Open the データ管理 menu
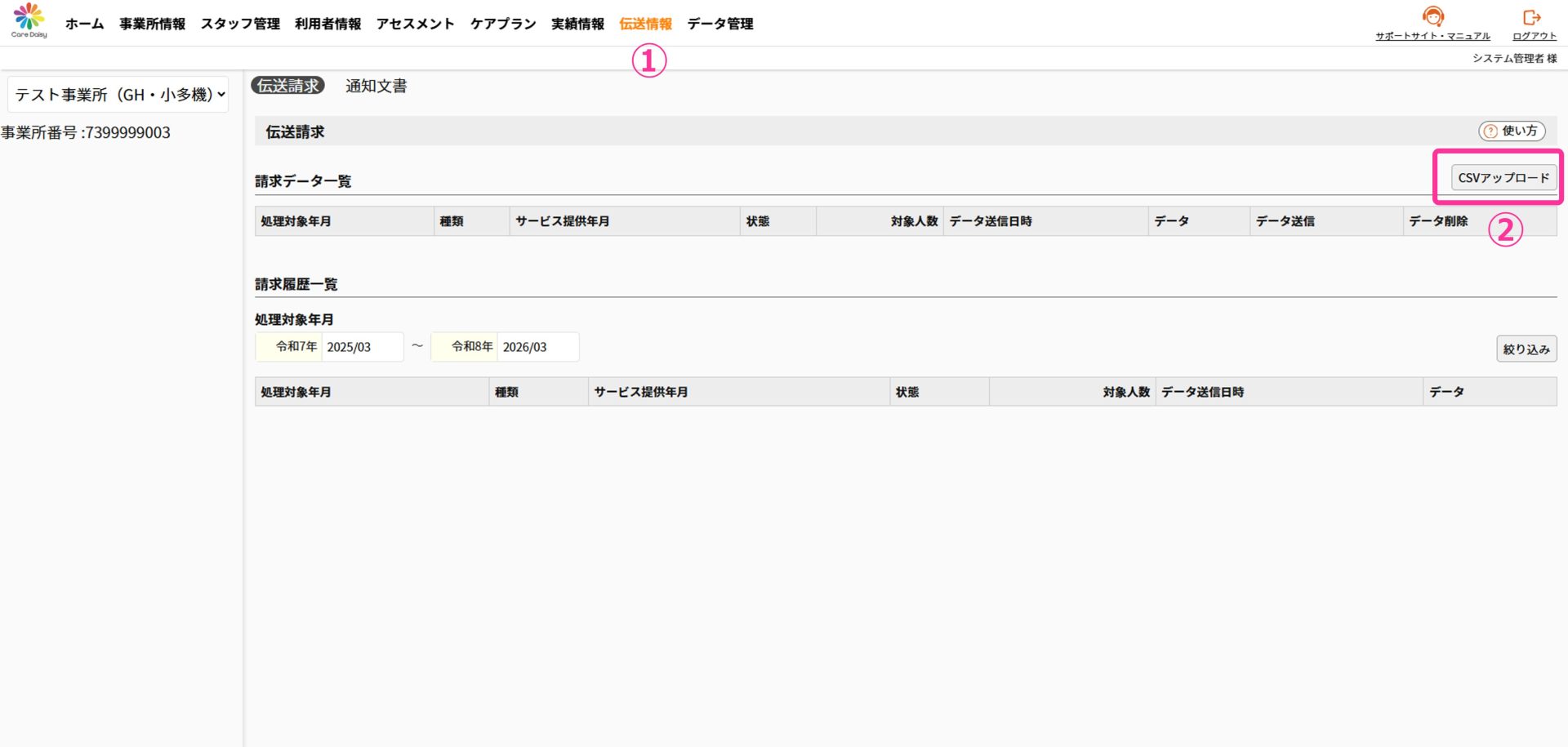The height and width of the screenshot is (747, 1568). (x=720, y=24)
